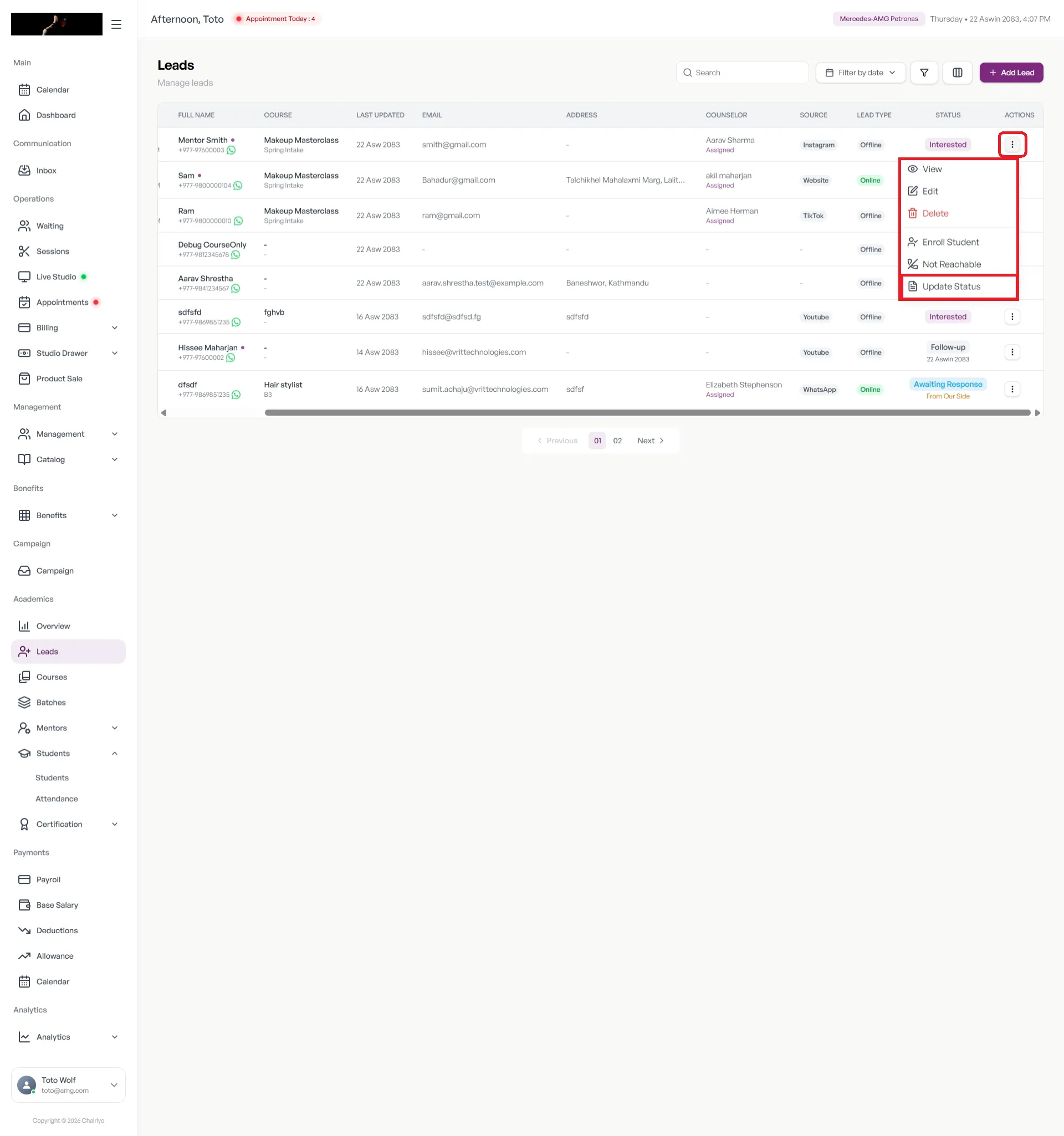Choose Update Status in actions menu
1064x1136 pixels.
point(959,286)
